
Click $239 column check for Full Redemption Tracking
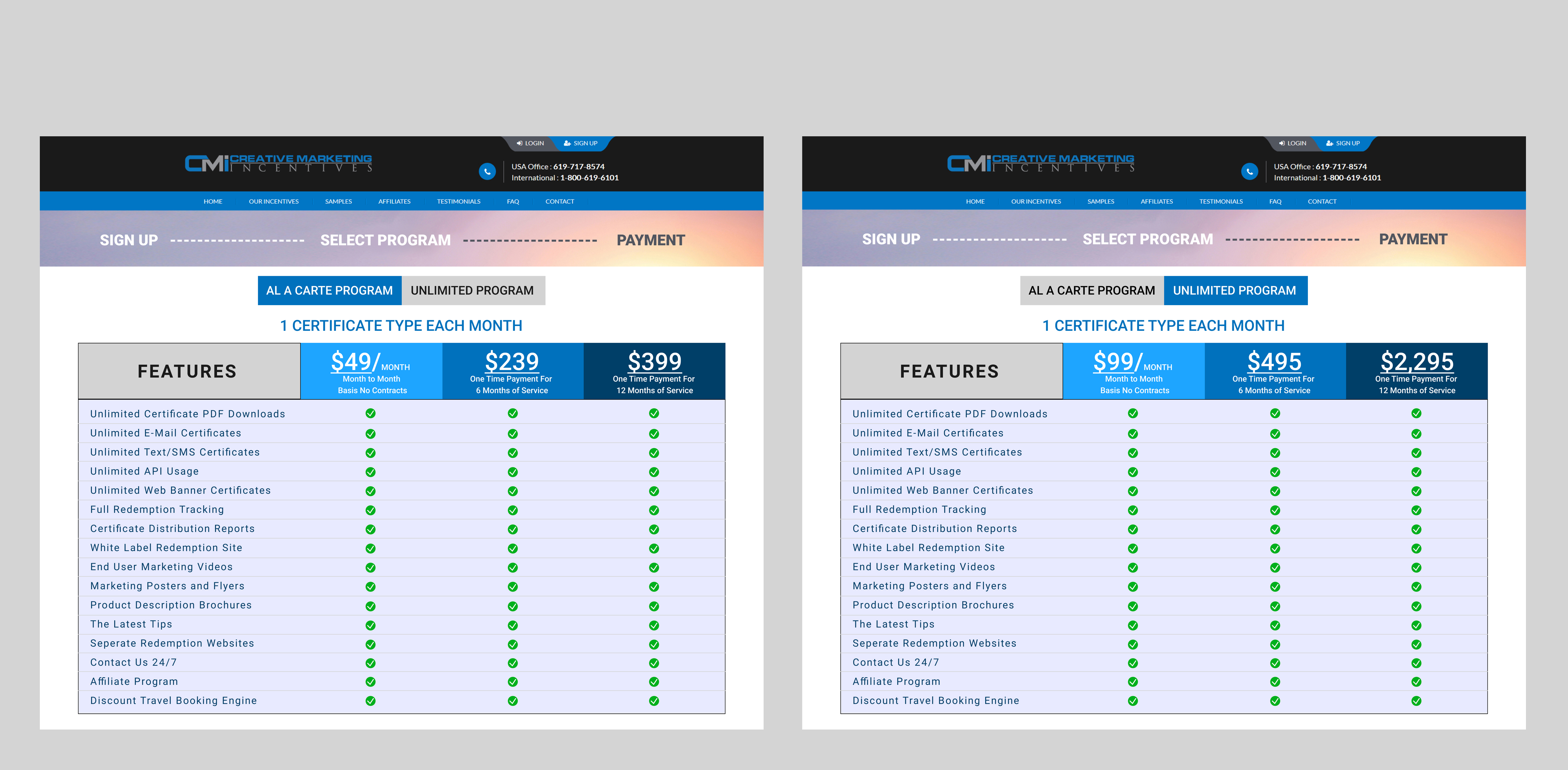click(513, 510)
